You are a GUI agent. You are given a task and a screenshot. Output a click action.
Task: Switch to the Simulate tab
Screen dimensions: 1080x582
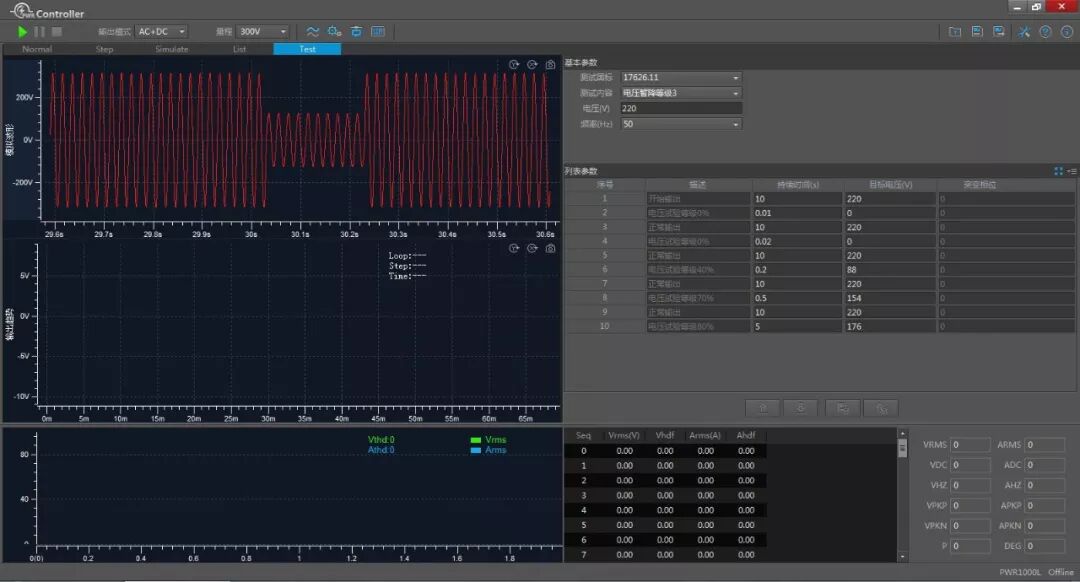[172, 49]
